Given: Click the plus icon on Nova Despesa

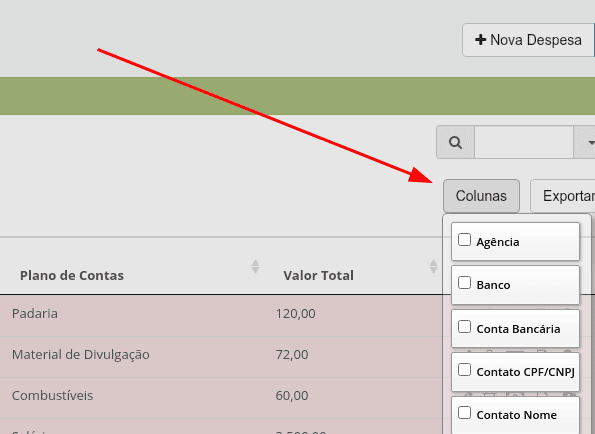Looking at the screenshot, I should (480, 40).
